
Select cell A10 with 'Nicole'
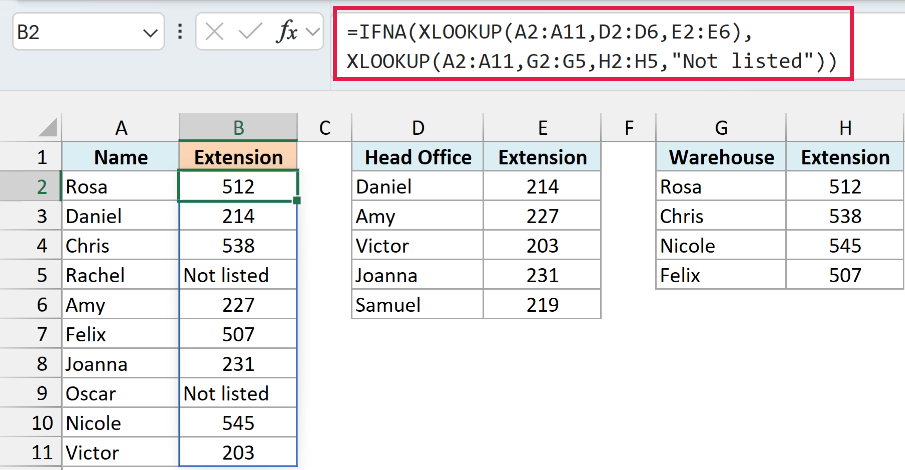121,423
